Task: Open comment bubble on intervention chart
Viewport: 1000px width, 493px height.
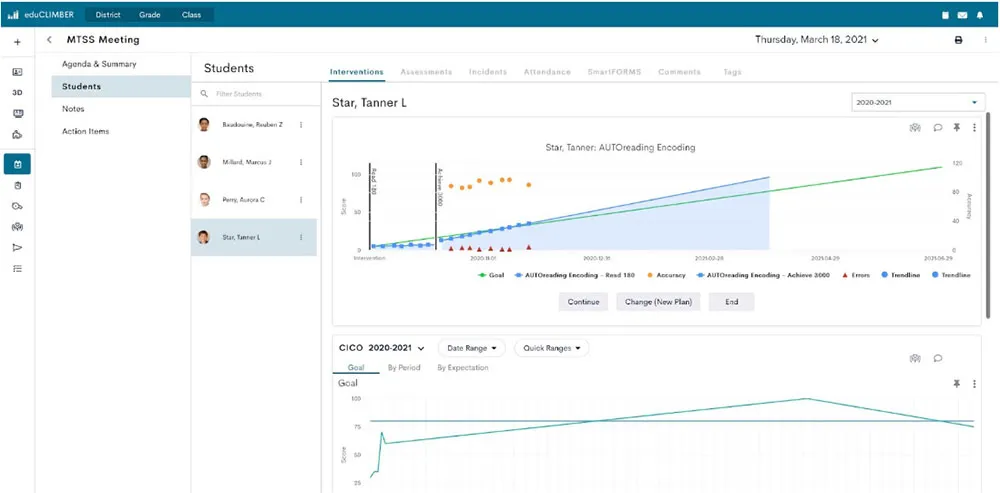Action: coord(937,128)
